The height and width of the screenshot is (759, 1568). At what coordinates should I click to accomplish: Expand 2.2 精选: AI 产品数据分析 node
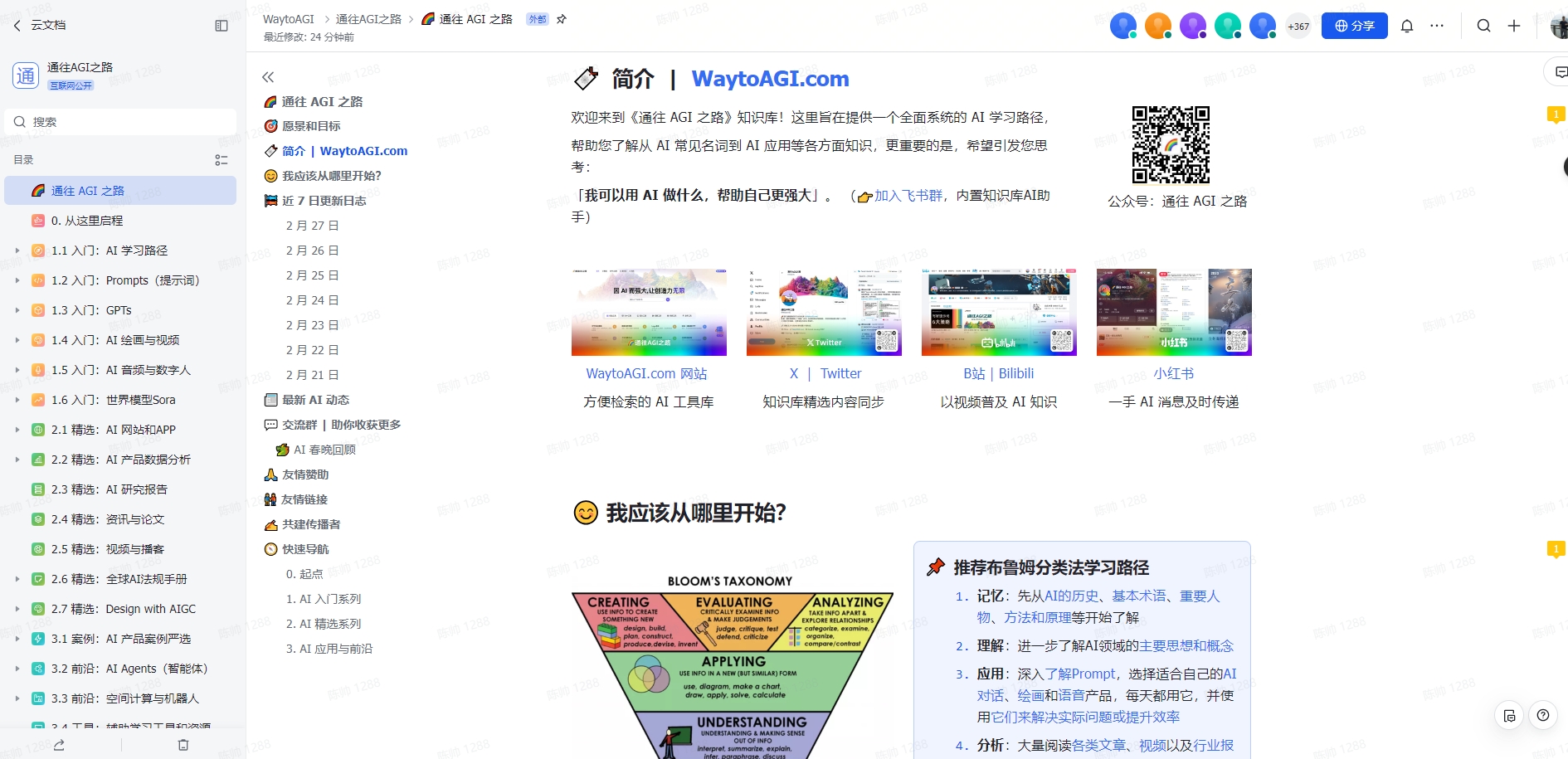coord(17,460)
